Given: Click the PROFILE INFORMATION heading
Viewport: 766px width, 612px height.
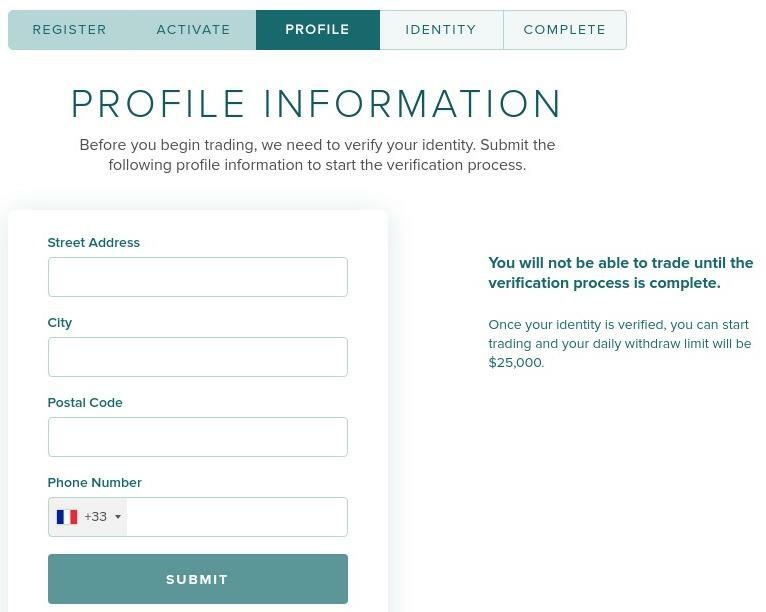Looking at the screenshot, I should click(x=317, y=104).
